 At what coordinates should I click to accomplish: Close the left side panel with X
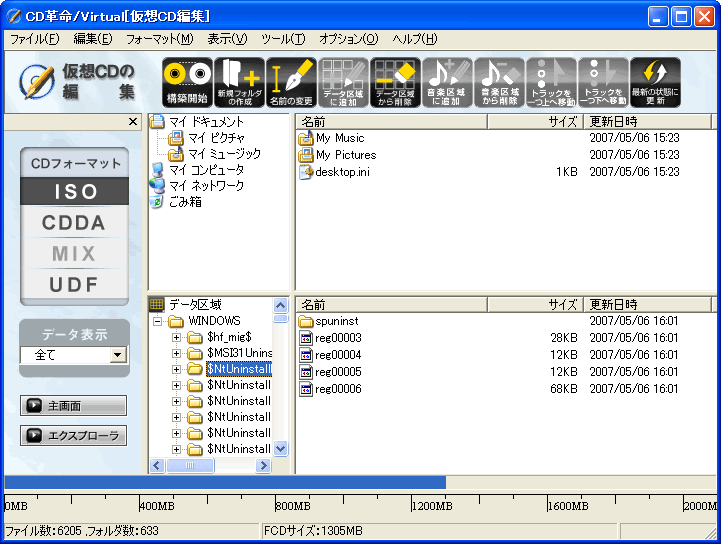point(133,122)
